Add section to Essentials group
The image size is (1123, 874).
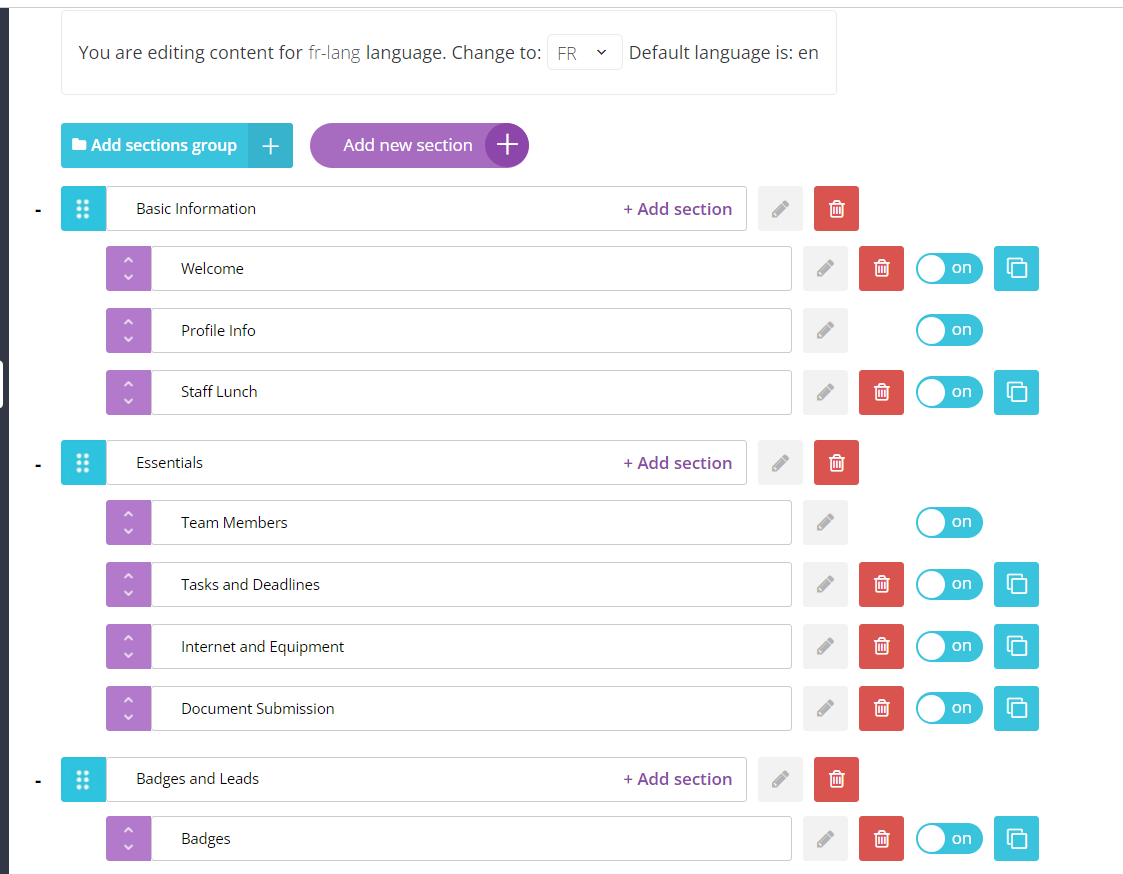coord(678,464)
